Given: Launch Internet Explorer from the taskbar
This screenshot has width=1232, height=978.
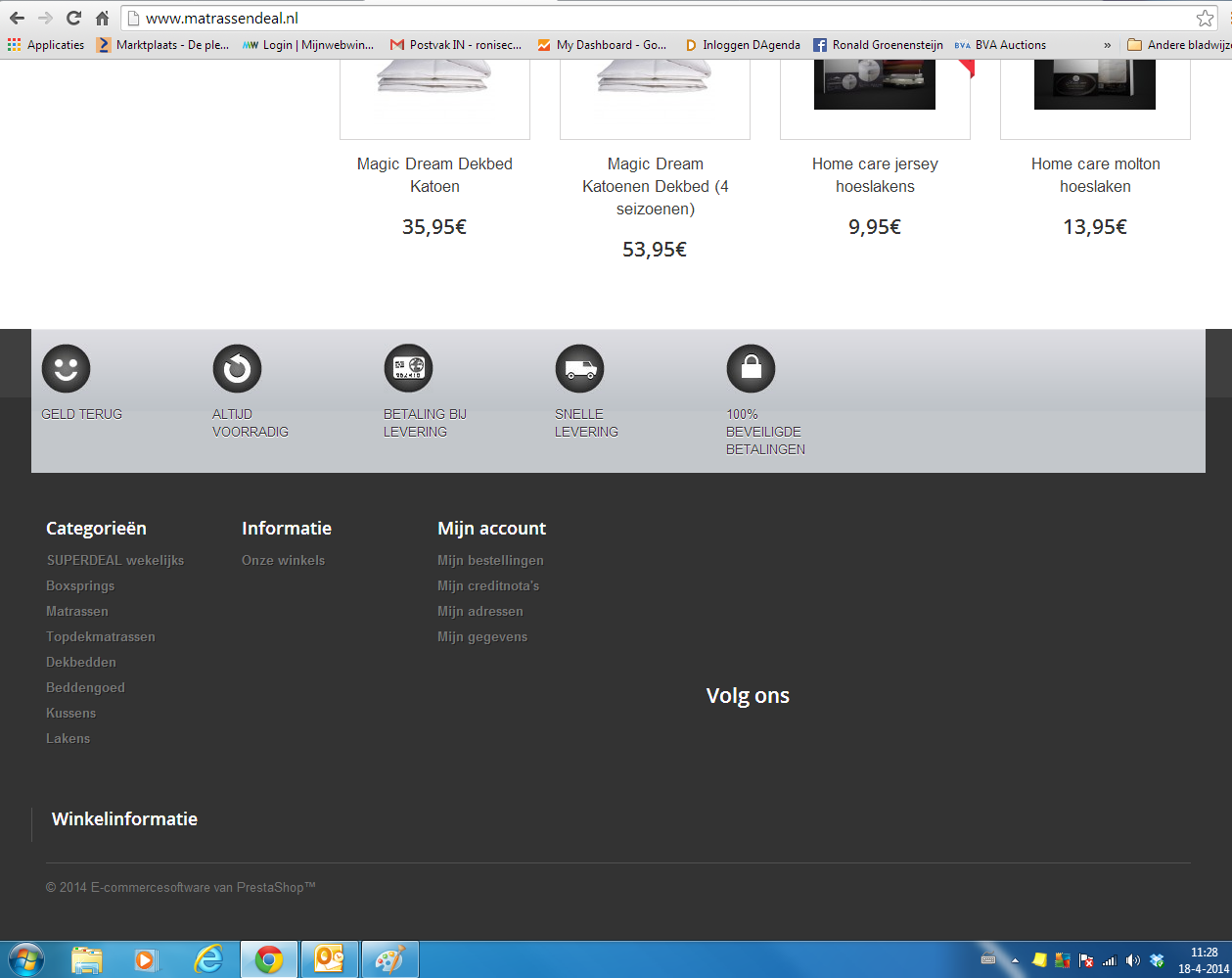Looking at the screenshot, I should (207, 960).
